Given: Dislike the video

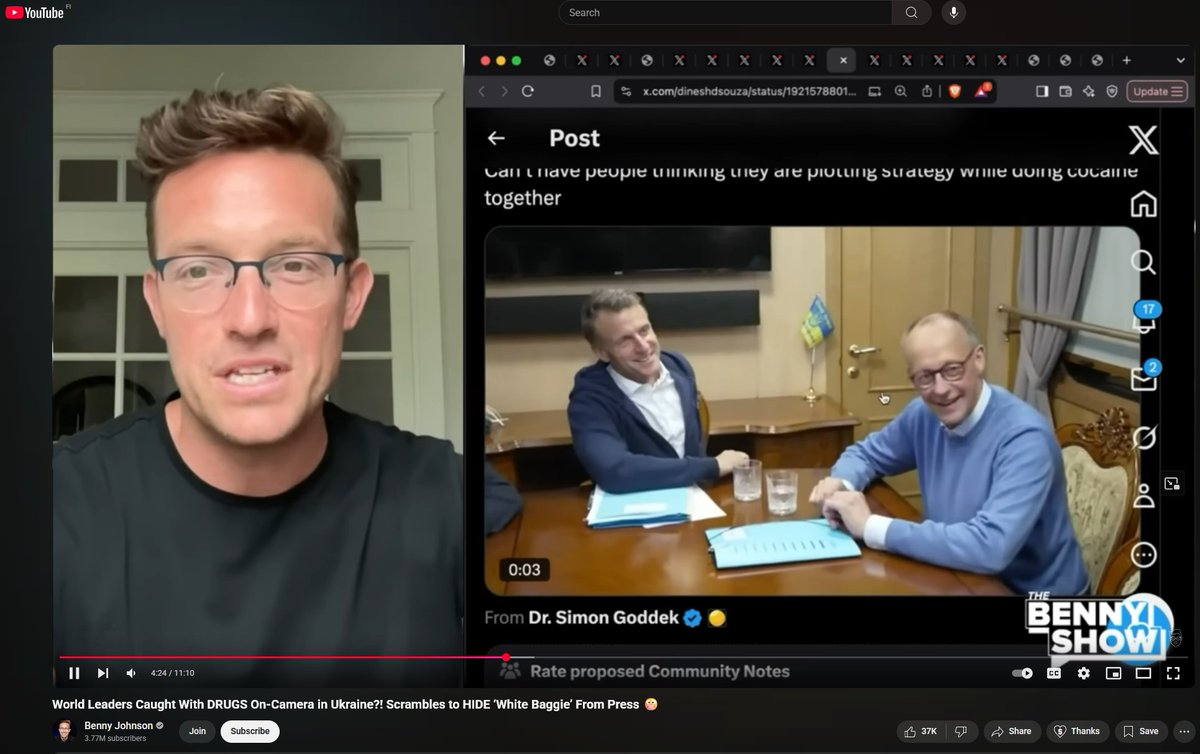Looking at the screenshot, I should 961,731.
